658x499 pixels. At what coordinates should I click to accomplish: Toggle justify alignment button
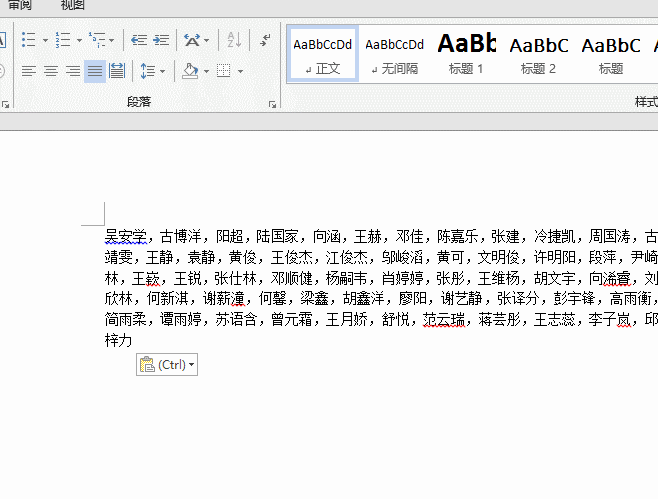95,71
